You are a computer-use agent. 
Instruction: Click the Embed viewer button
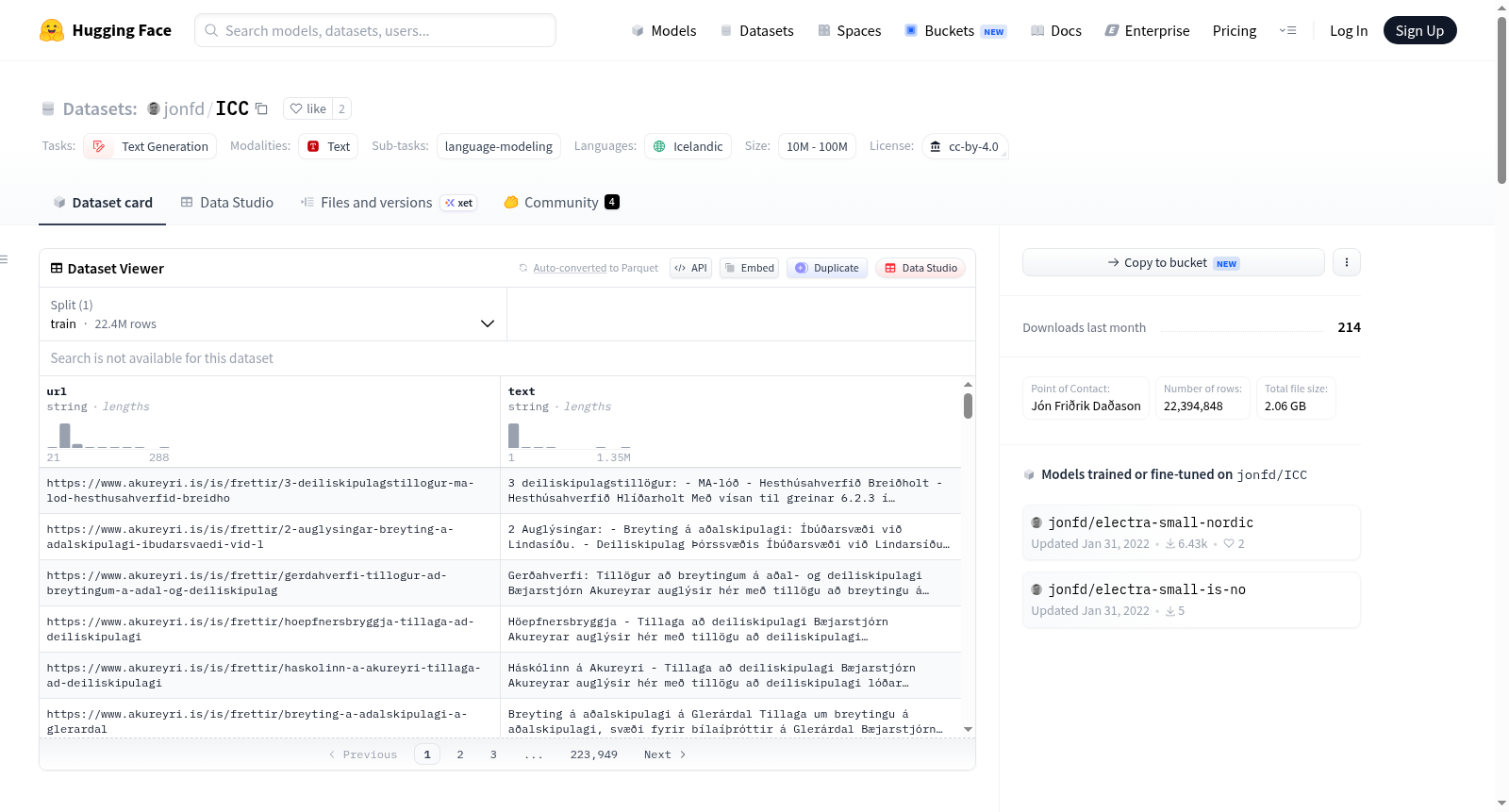[749, 268]
